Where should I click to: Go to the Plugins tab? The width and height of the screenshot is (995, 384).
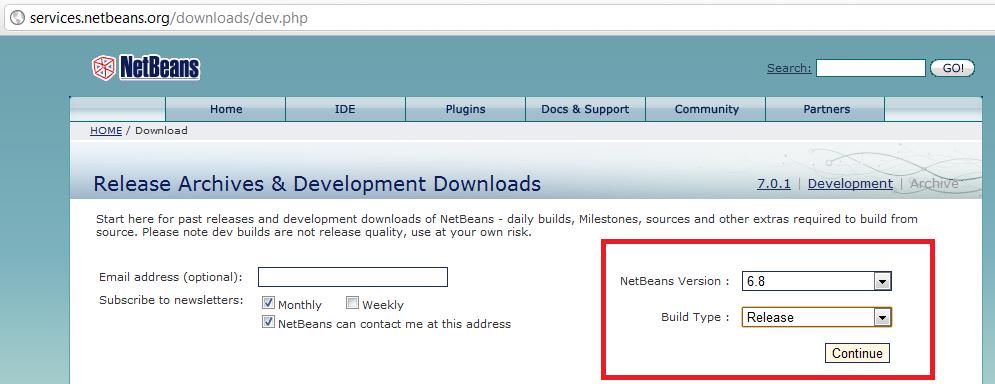click(x=465, y=109)
